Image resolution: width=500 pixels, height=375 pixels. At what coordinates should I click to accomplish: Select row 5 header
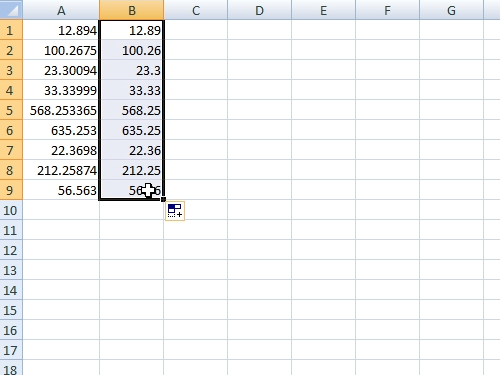pos(11,110)
